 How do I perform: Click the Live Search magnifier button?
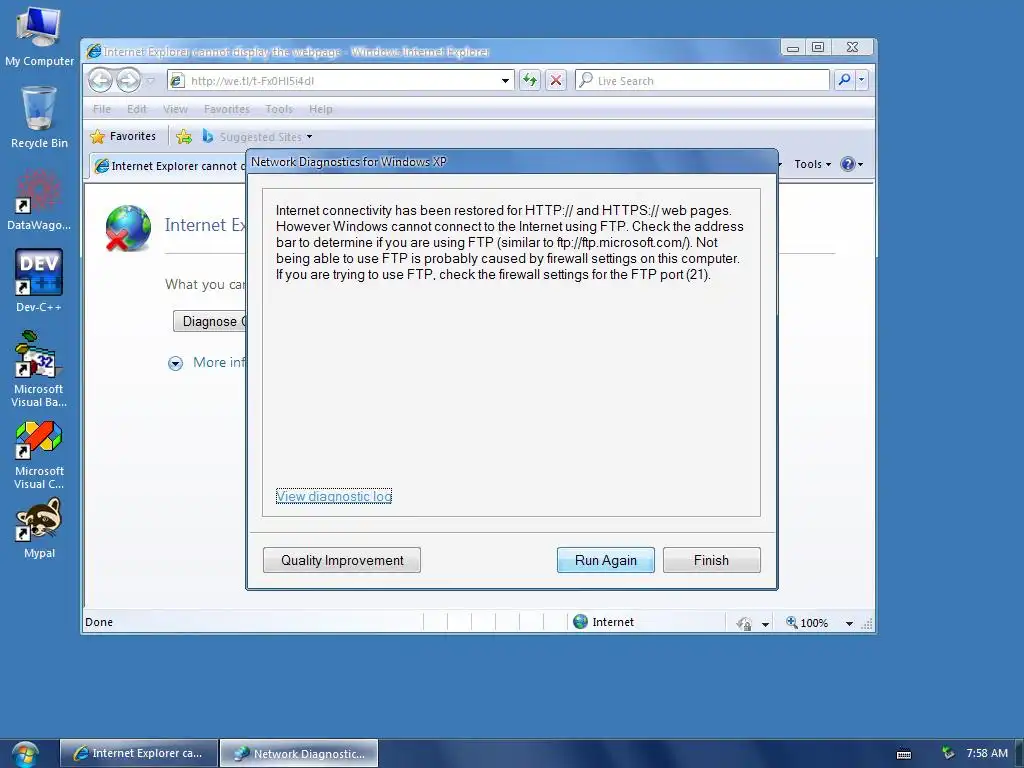[844, 80]
